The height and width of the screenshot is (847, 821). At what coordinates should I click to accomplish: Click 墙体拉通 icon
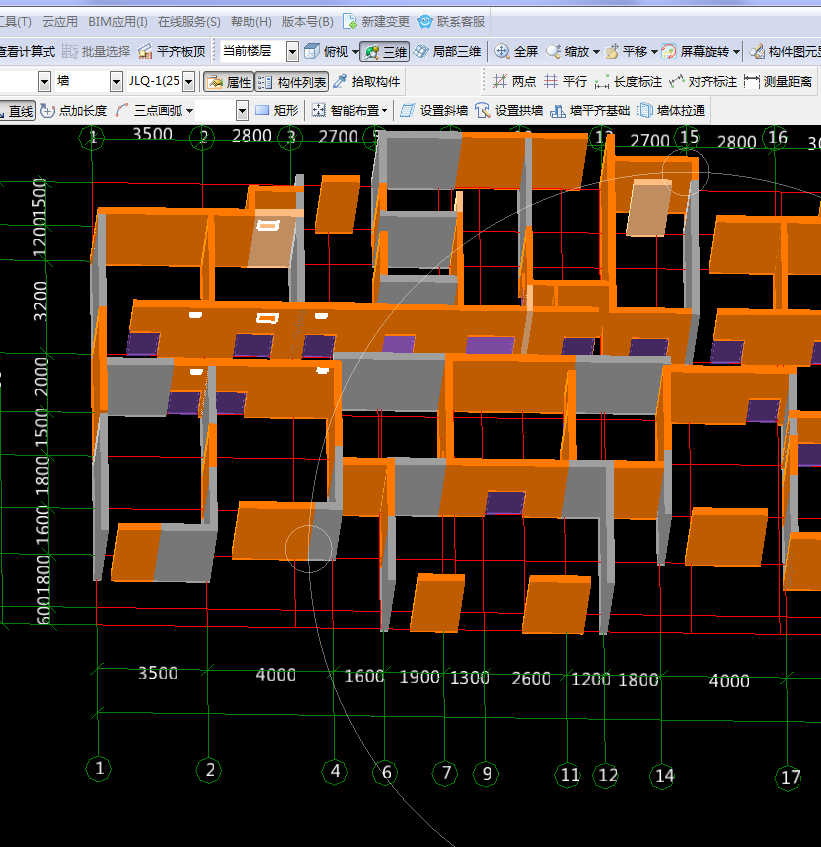click(x=645, y=111)
